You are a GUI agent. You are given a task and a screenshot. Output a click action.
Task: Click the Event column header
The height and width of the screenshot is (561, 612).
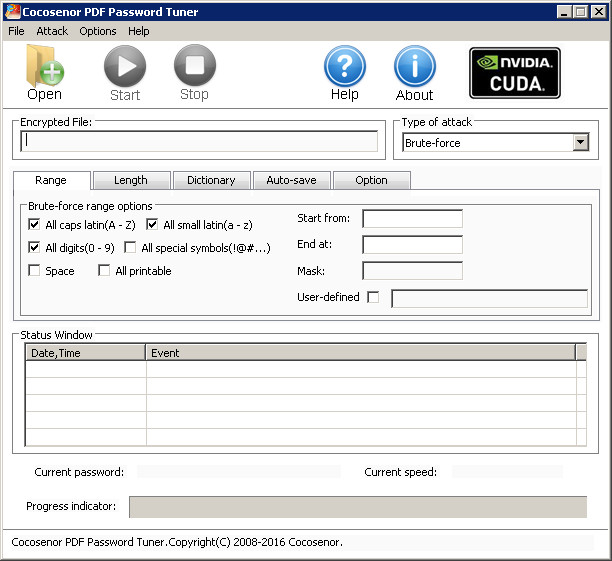361,353
